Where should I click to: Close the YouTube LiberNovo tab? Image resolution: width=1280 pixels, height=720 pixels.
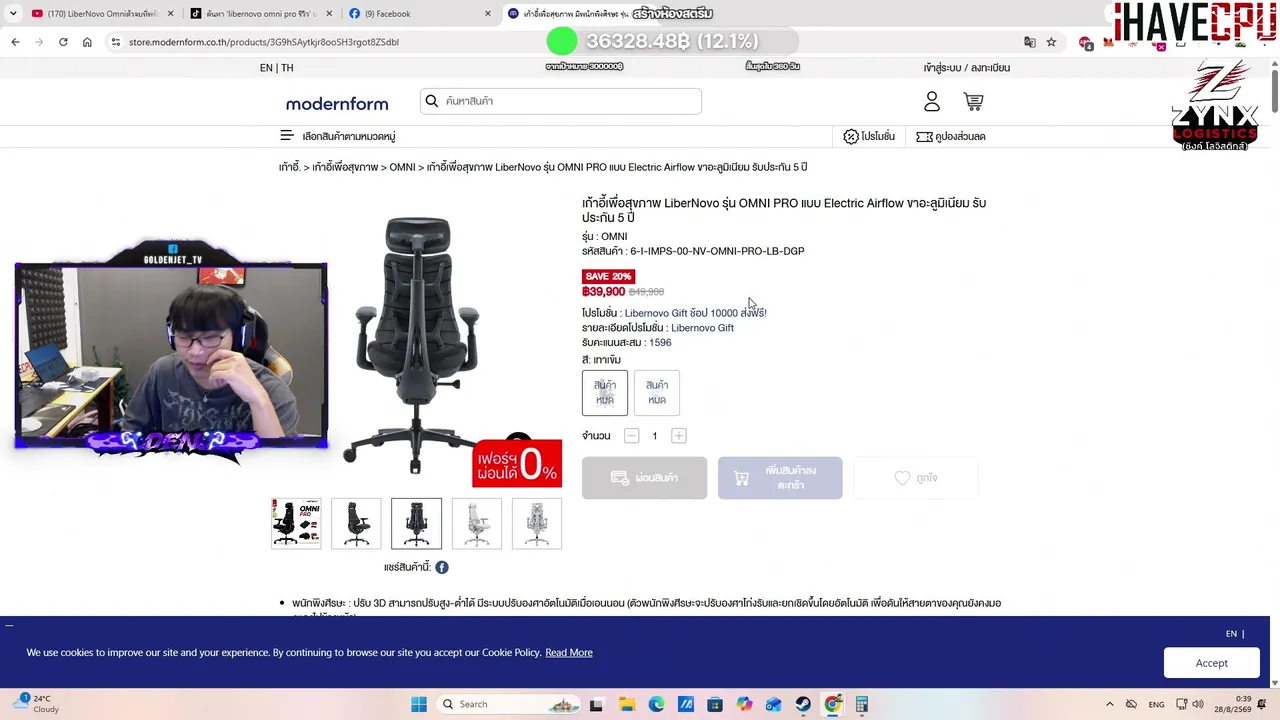tap(170, 14)
